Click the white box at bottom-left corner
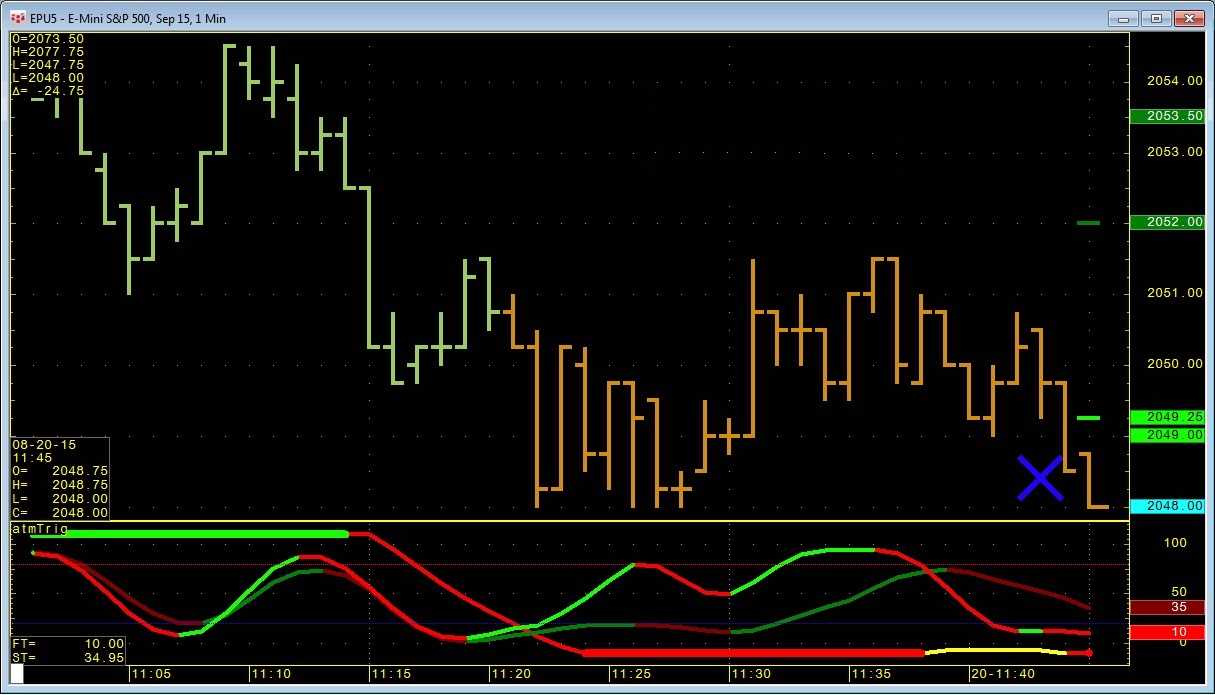This screenshot has height=695, width=1215. (16, 675)
